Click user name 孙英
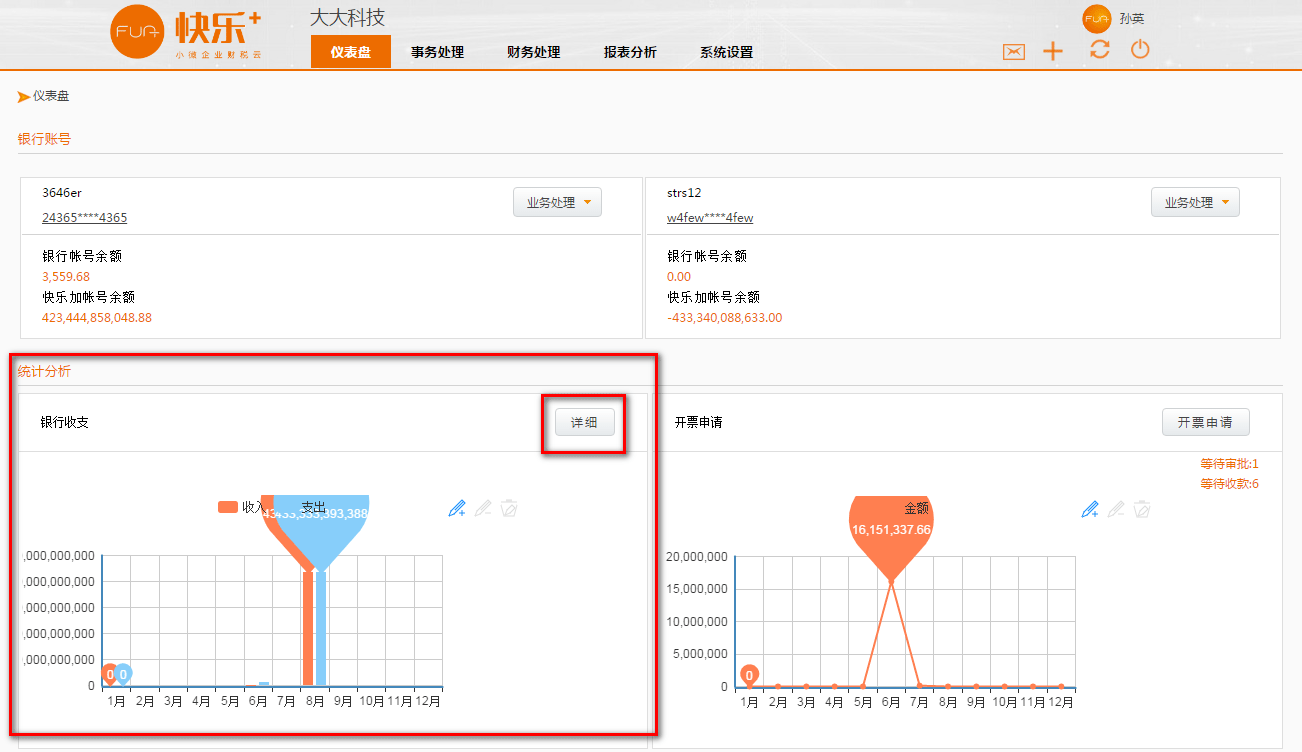This screenshot has width=1302, height=752. pos(1132,19)
